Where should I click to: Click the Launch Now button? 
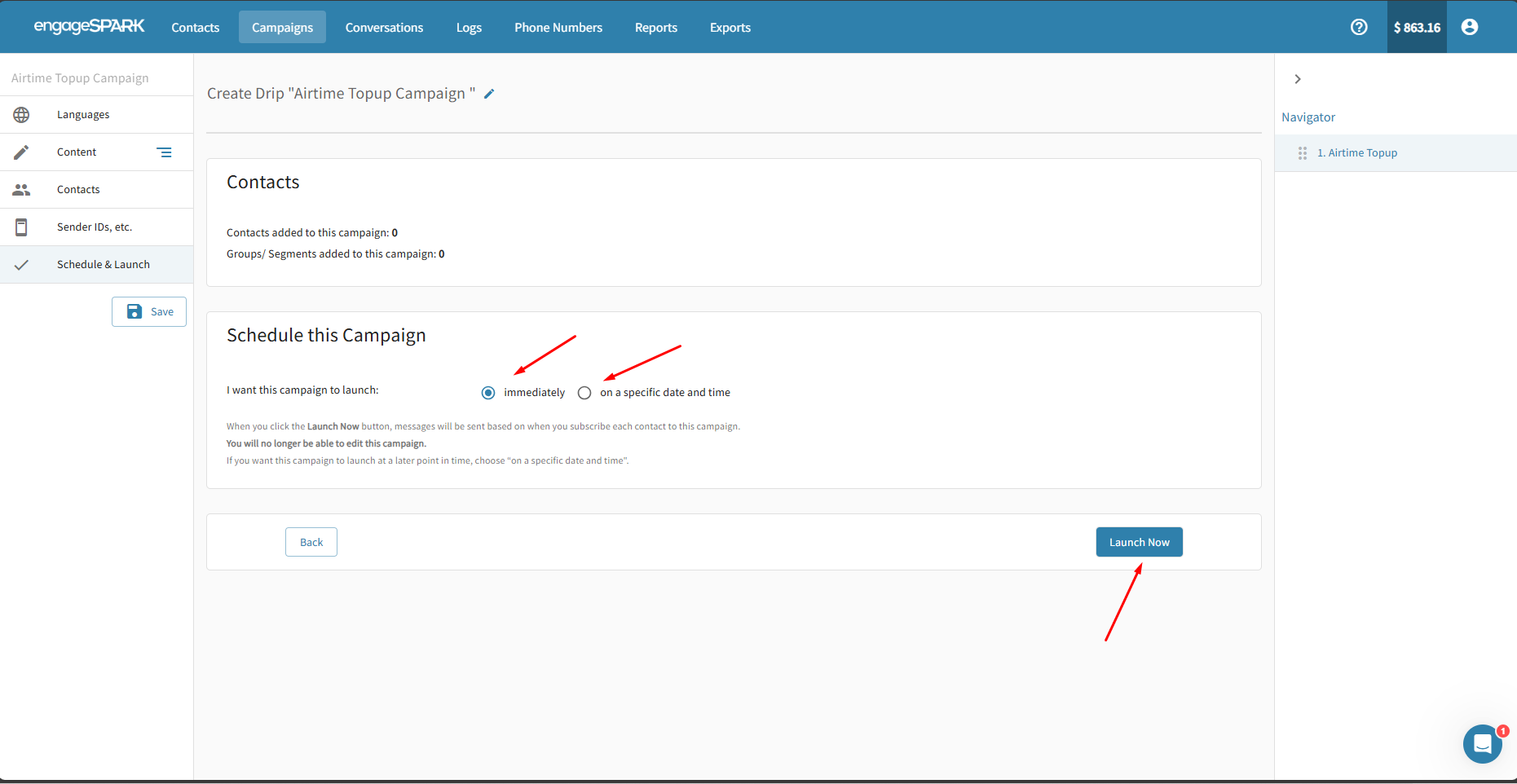(x=1139, y=542)
